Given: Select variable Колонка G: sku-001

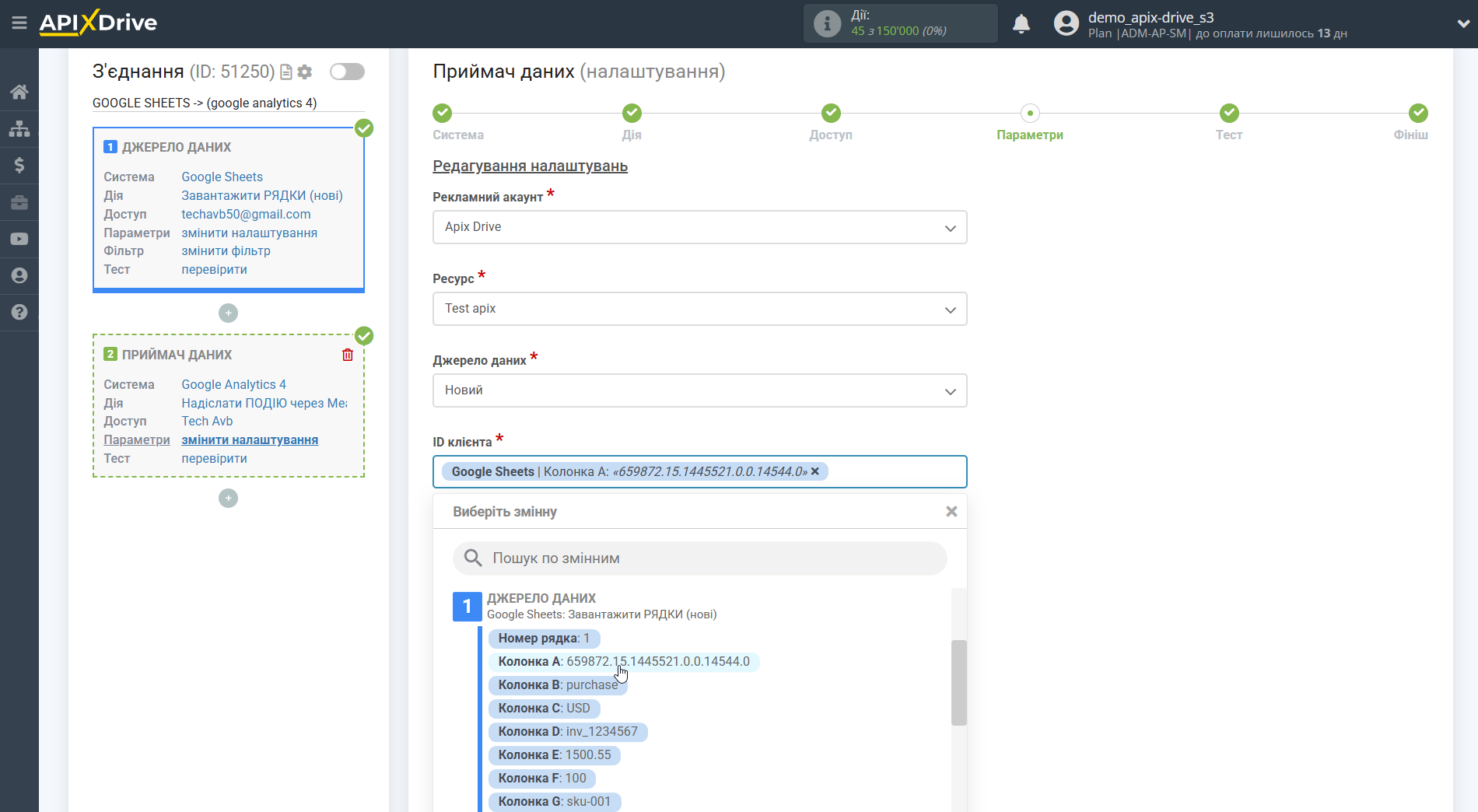Looking at the screenshot, I should [x=555, y=802].
